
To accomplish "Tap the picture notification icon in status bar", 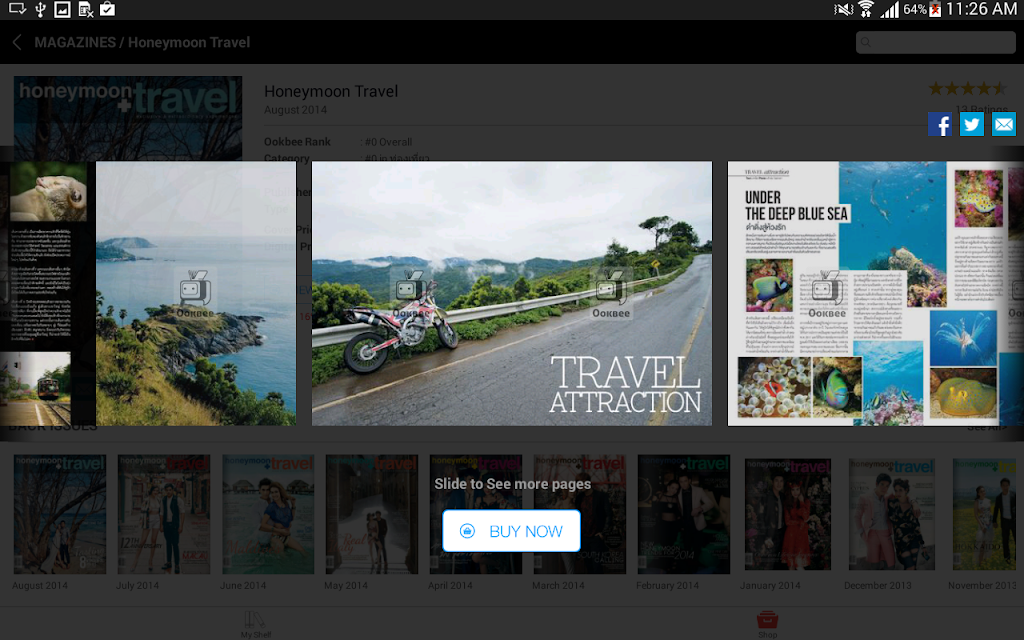I will [62, 9].
